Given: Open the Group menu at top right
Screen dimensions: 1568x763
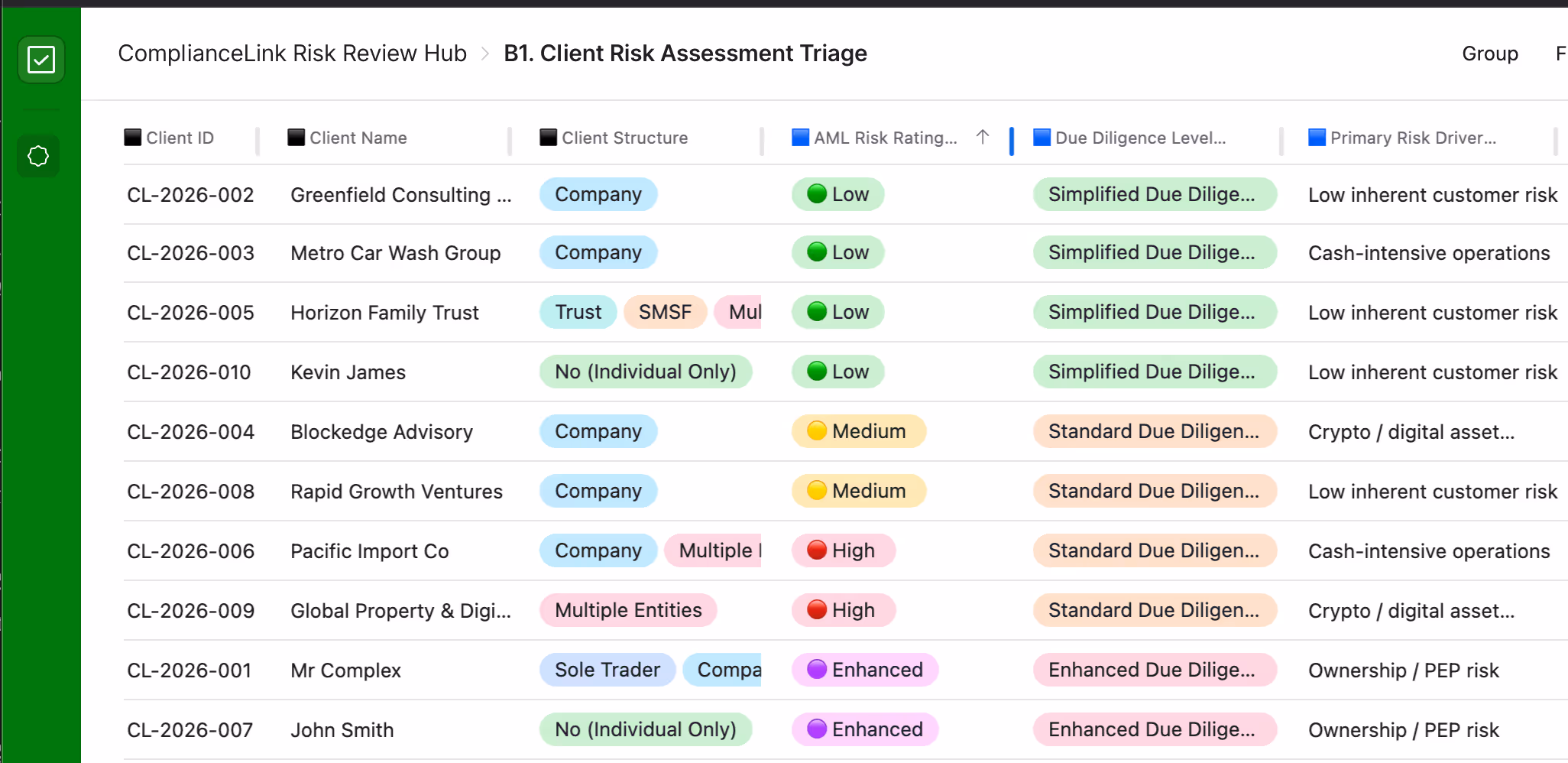Looking at the screenshot, I should [x=1489, y=54].
